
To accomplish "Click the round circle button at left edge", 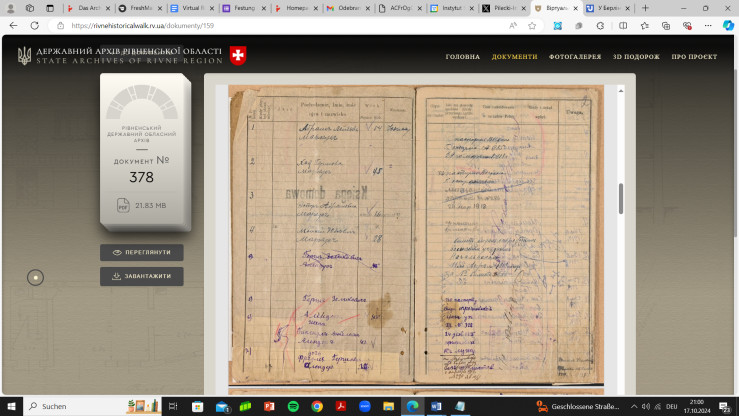I will point(35,277).
